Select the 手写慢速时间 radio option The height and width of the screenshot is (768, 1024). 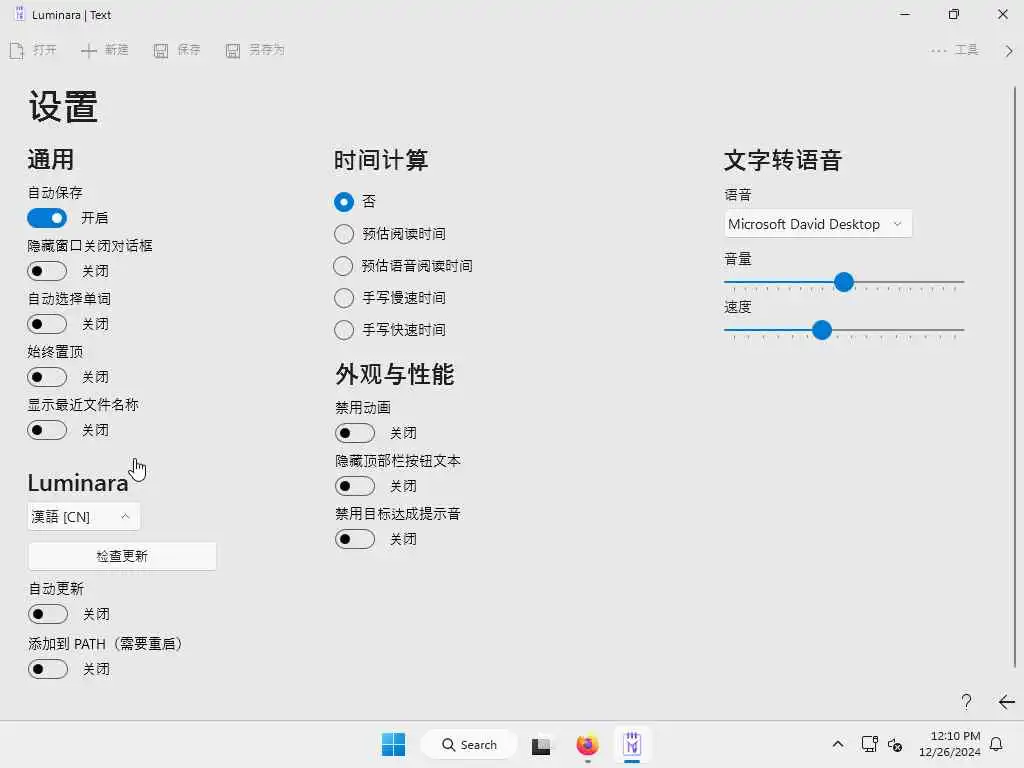tap(344, 298)
